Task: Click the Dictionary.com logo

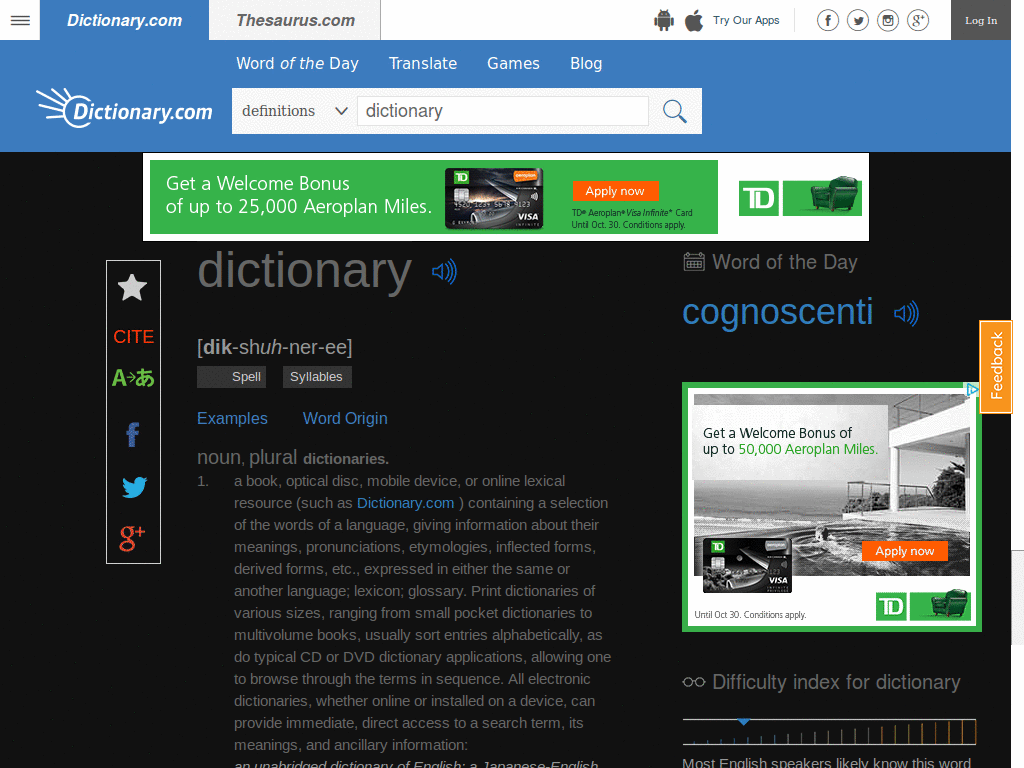Action: click(x=124, y=108)
